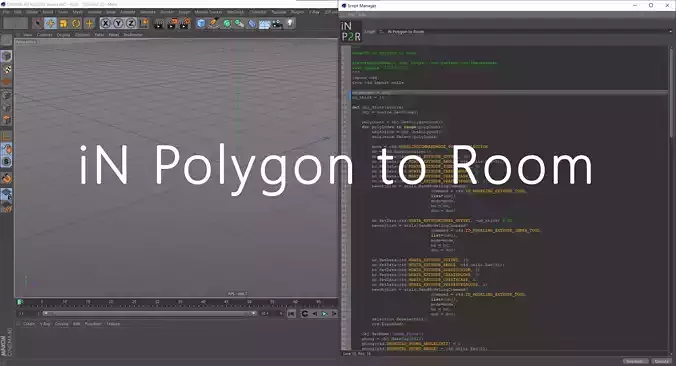Click the previous frame playback button
676x366 pixels.
coord(315,314)
